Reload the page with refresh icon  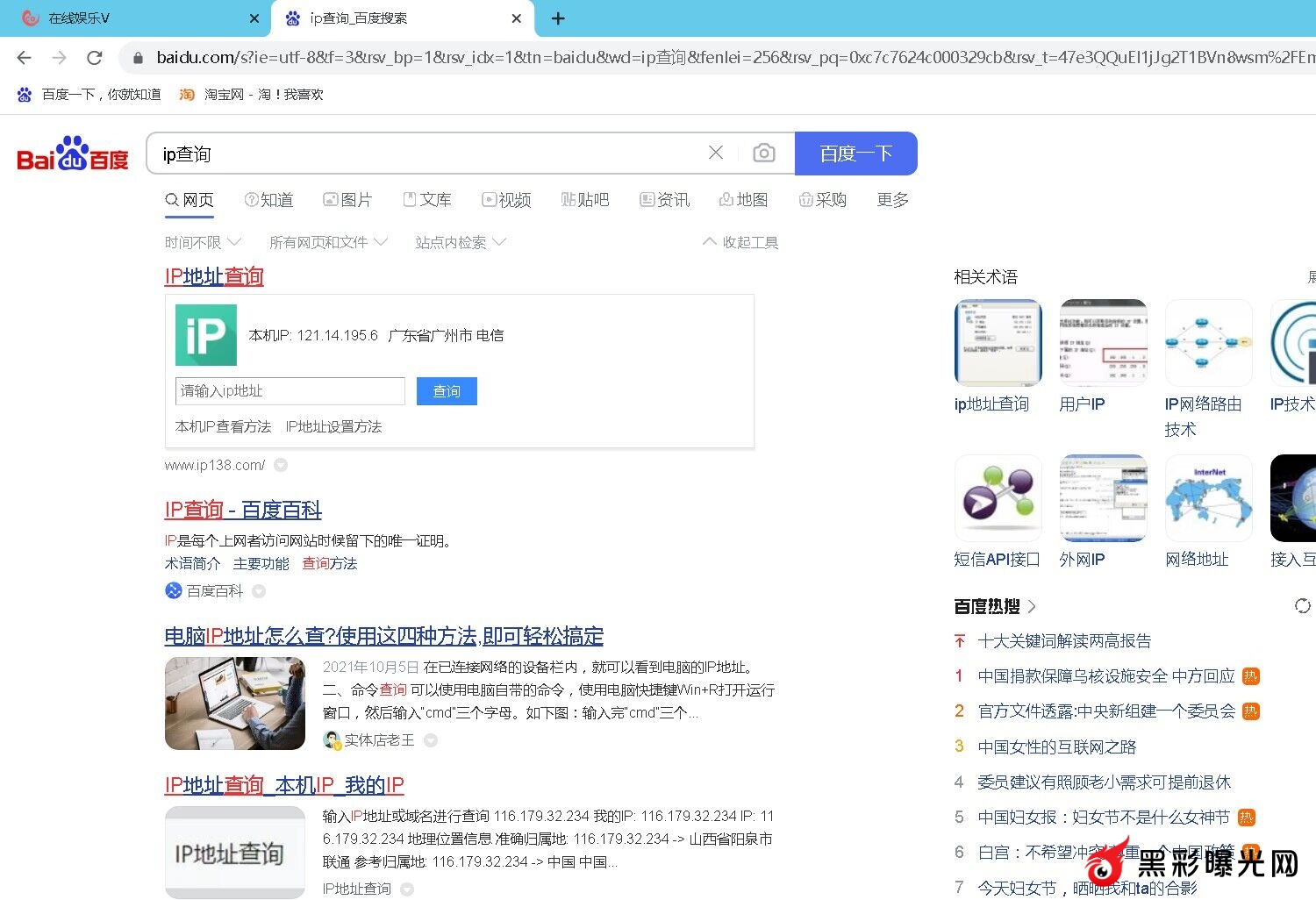pyautogui.click(x=95, y=58)
